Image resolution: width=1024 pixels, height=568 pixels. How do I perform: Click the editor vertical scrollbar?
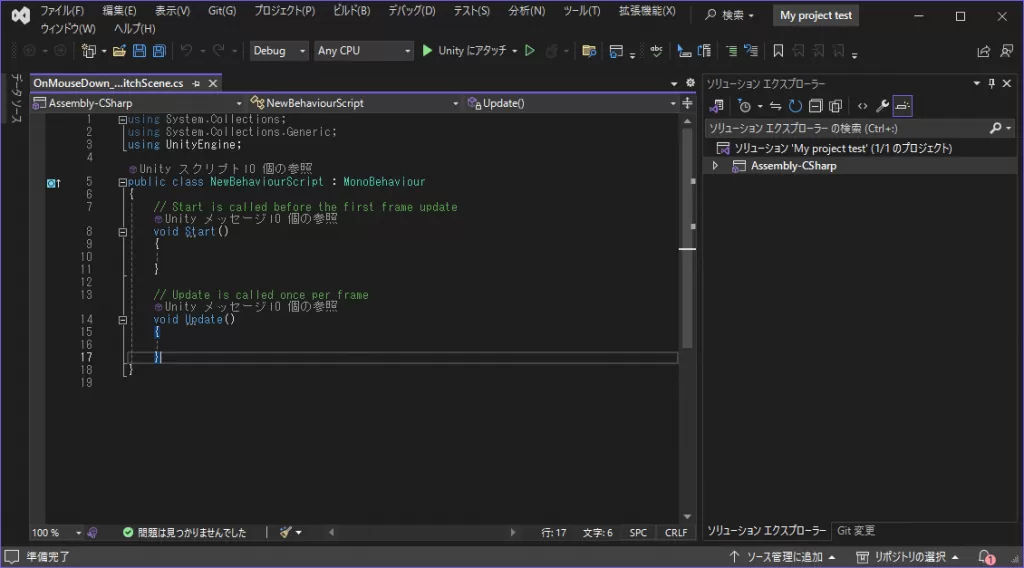(x=687, y=300)
